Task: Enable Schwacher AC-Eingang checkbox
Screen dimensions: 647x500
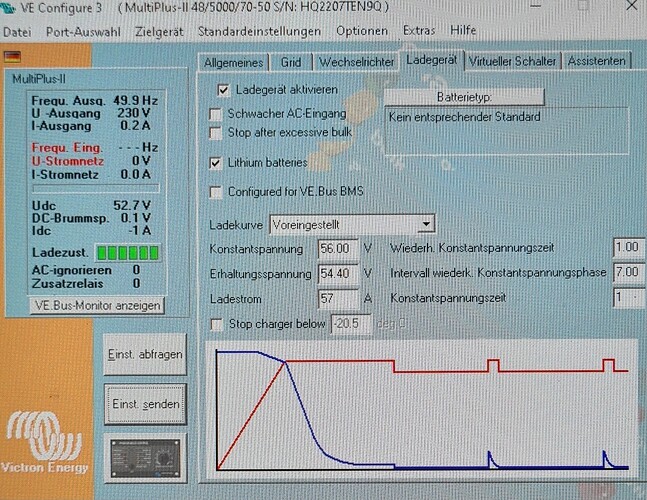Action: click(x=215, y=114)
